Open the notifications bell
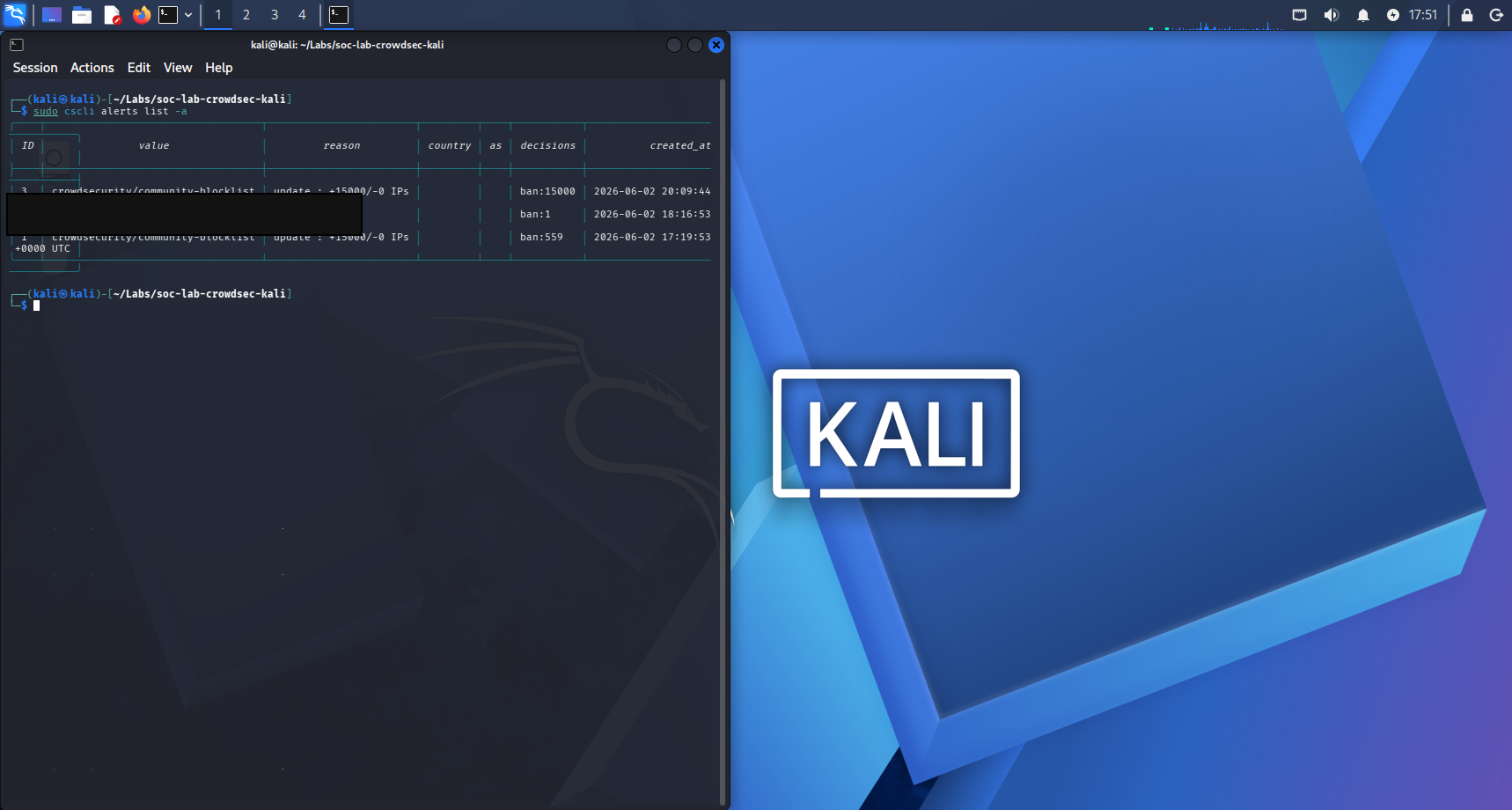Image resolution: width=1512 pixels, height=810 pixels. (x=1363, y=15)
